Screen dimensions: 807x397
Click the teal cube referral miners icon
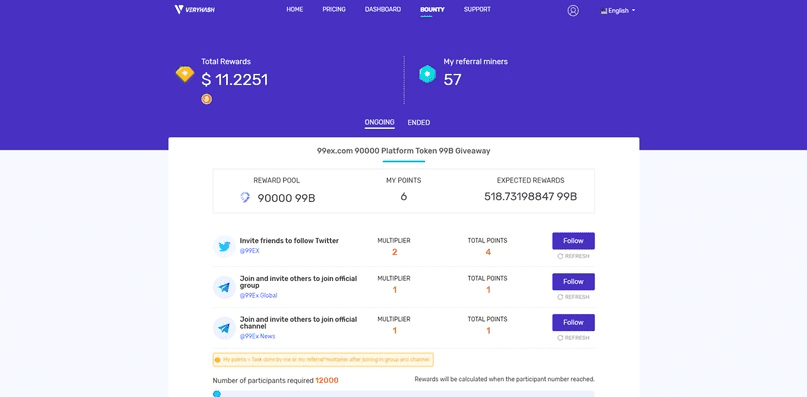coord(427,74)
